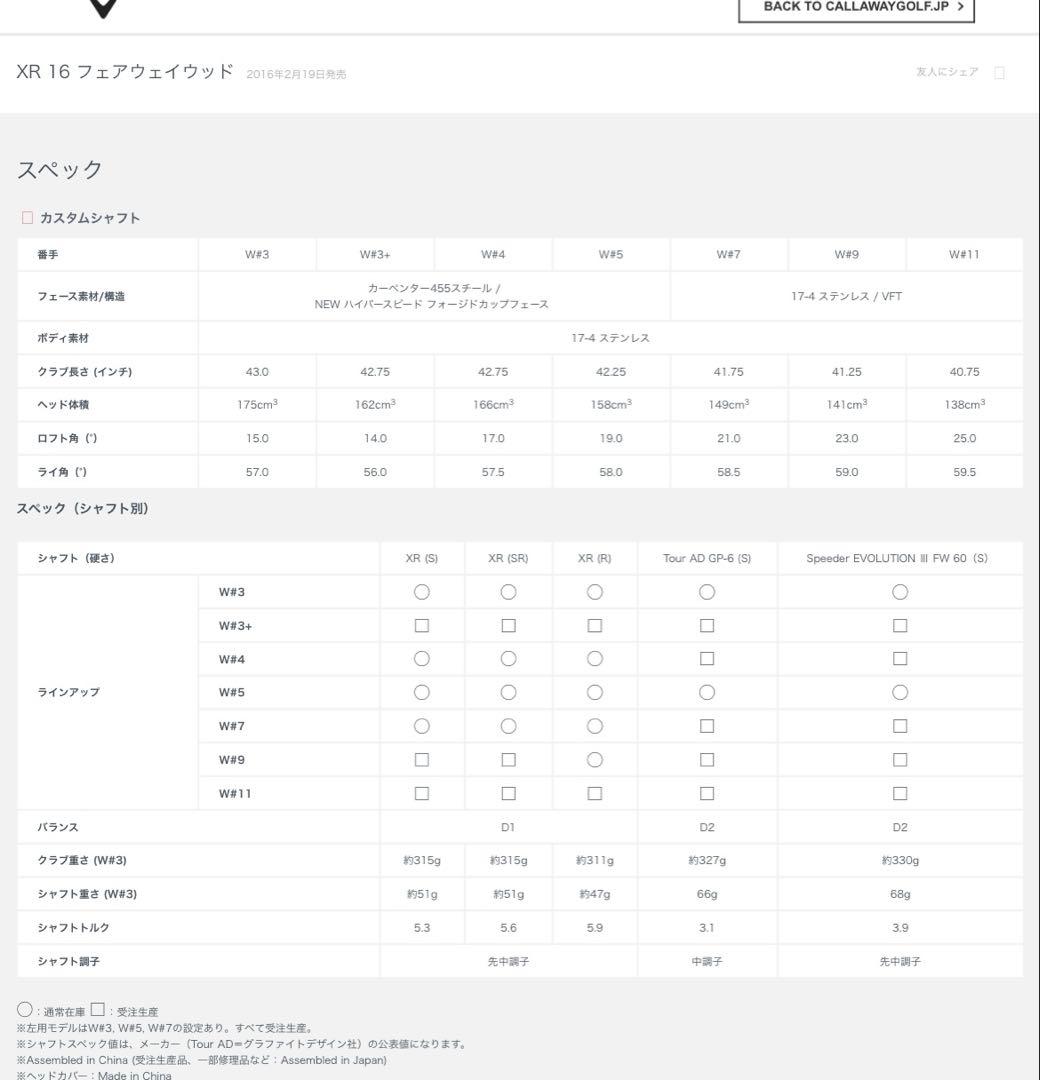Click the W#4 circle under XR (R)
Screen dimensions: 1040x1080
click(594, 658)
